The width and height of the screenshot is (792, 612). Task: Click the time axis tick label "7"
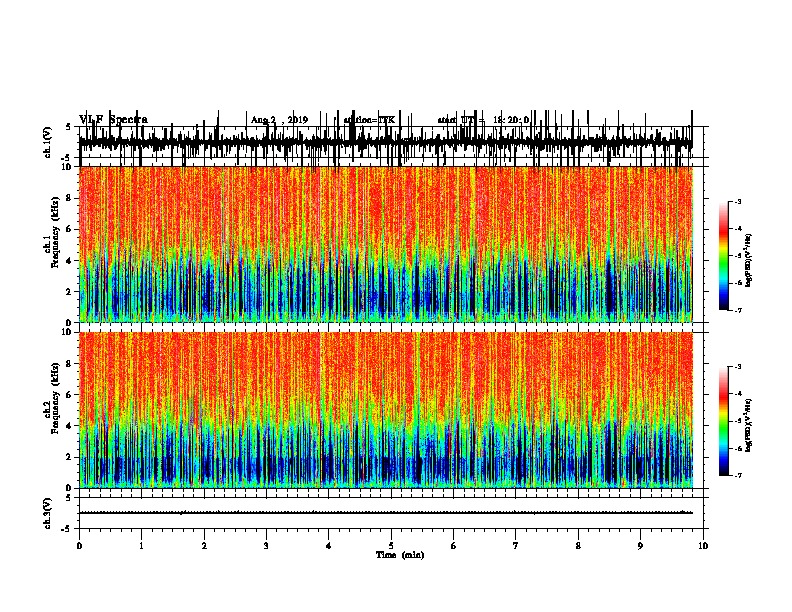click(x=516, y=546)
